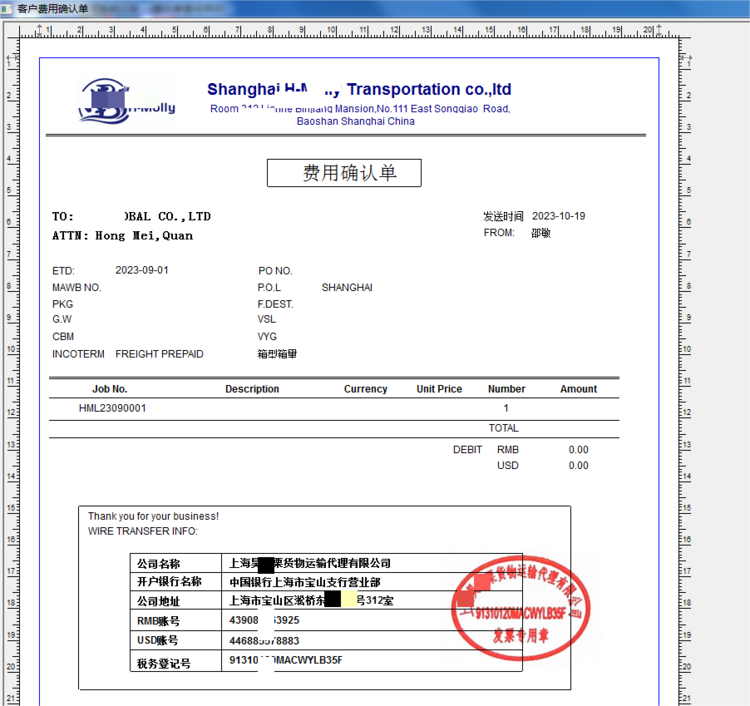This screenshot has width=750, height=706.
Task: Click the USD账号 label cell
Action: (x=176, y=640)
